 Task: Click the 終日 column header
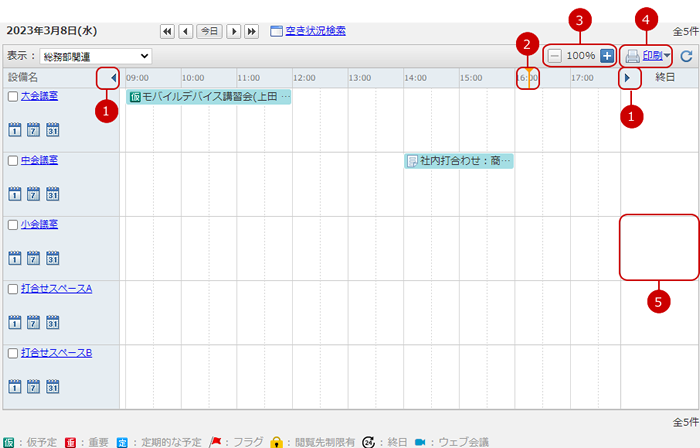(x=665, y=78)
